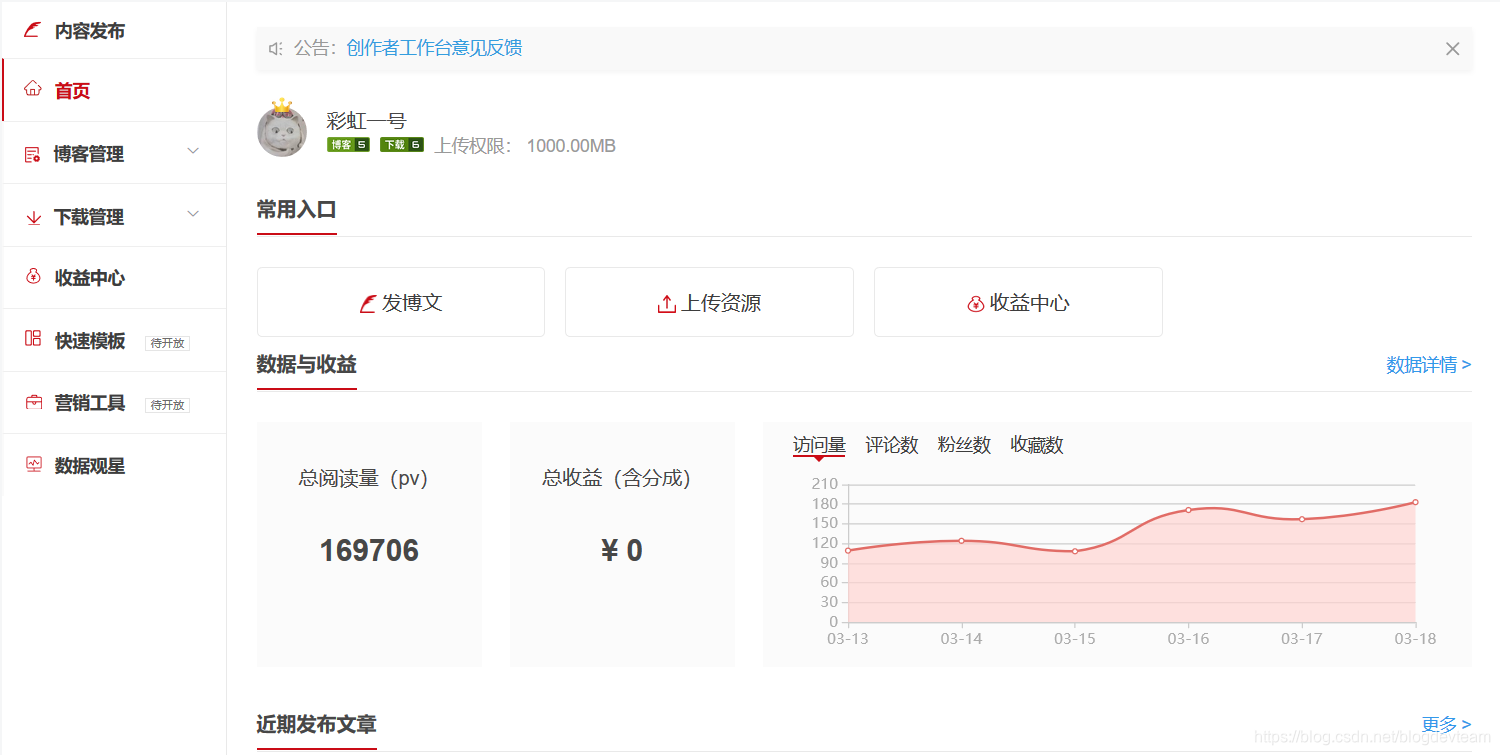Click the 上传权限 1000.00MB text

[x=525, y=146]
